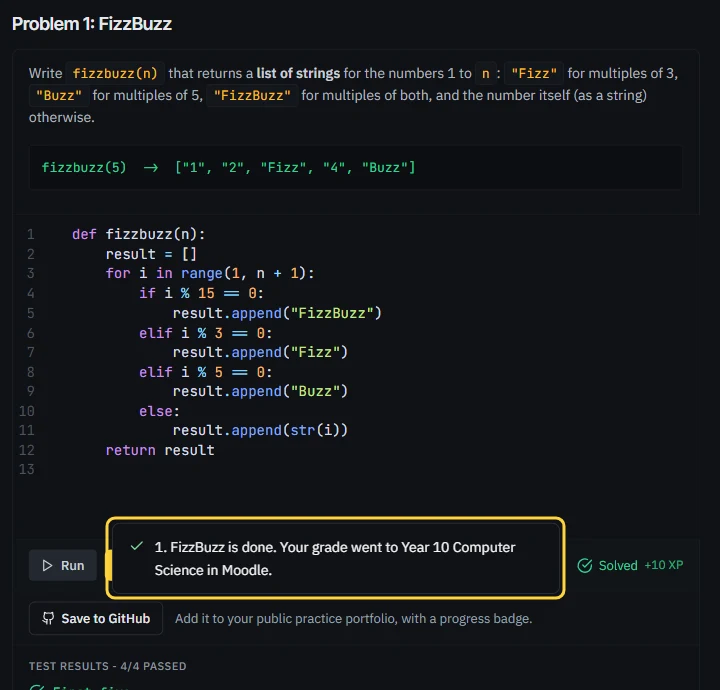Click Save to GitHub button
Viewport: 720px width, 690px height.
[x=96, y=618]
